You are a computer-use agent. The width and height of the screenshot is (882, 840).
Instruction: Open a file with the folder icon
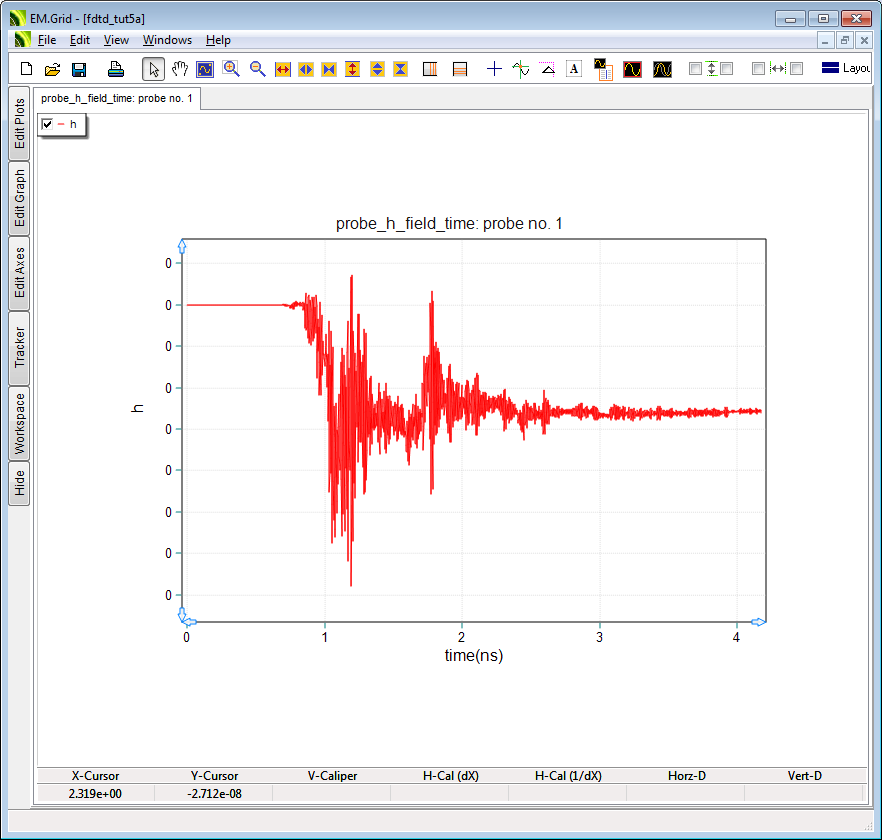pyautogui.click(x=53, y=69)
